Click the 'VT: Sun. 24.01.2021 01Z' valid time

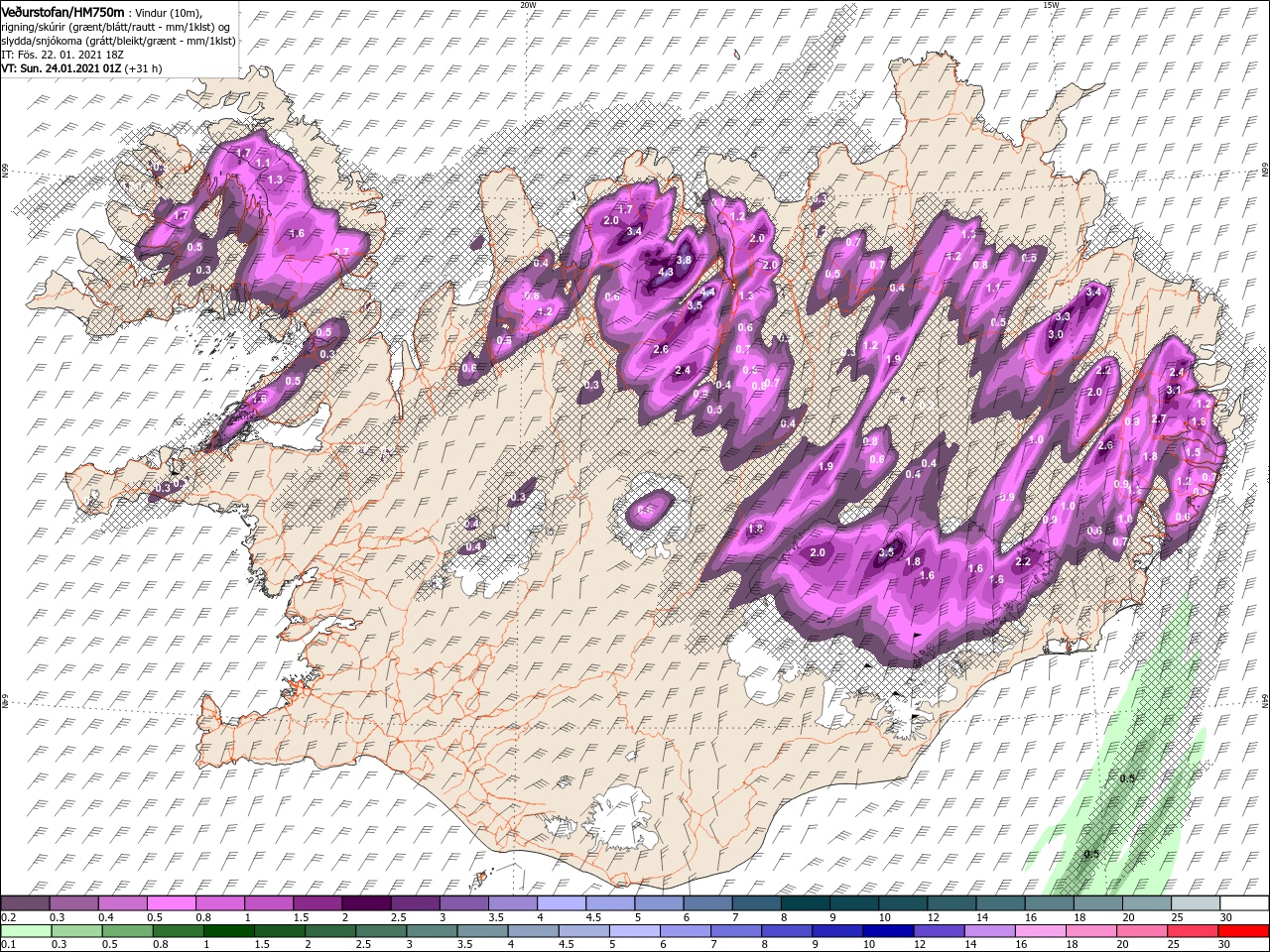point(61,68)
